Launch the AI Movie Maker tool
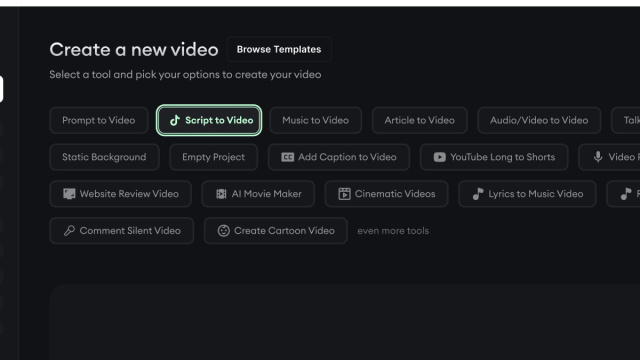This screenshot has width=640, height=360. click(x=258, y=194)
